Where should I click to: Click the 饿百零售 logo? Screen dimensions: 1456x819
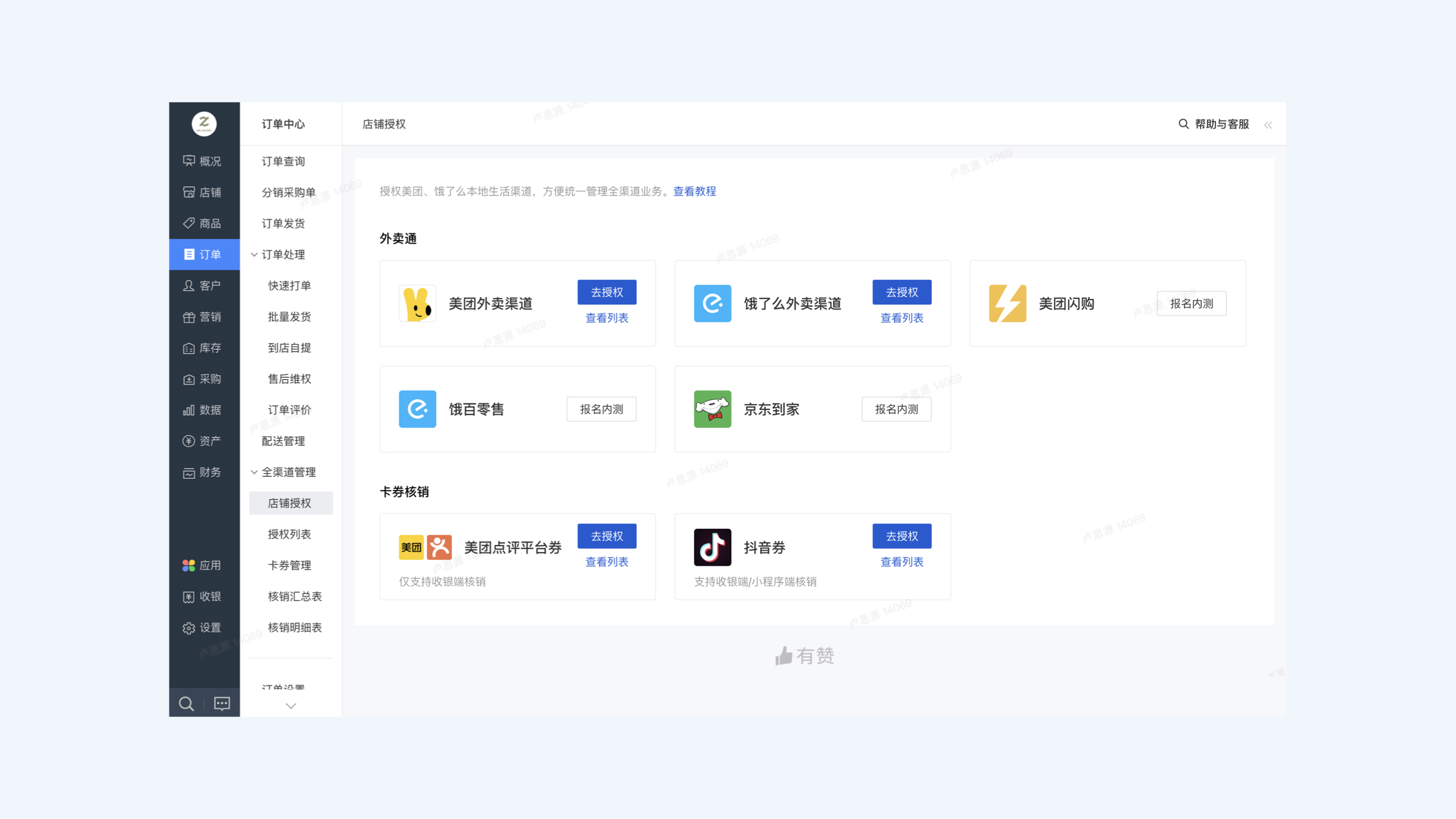417,409
